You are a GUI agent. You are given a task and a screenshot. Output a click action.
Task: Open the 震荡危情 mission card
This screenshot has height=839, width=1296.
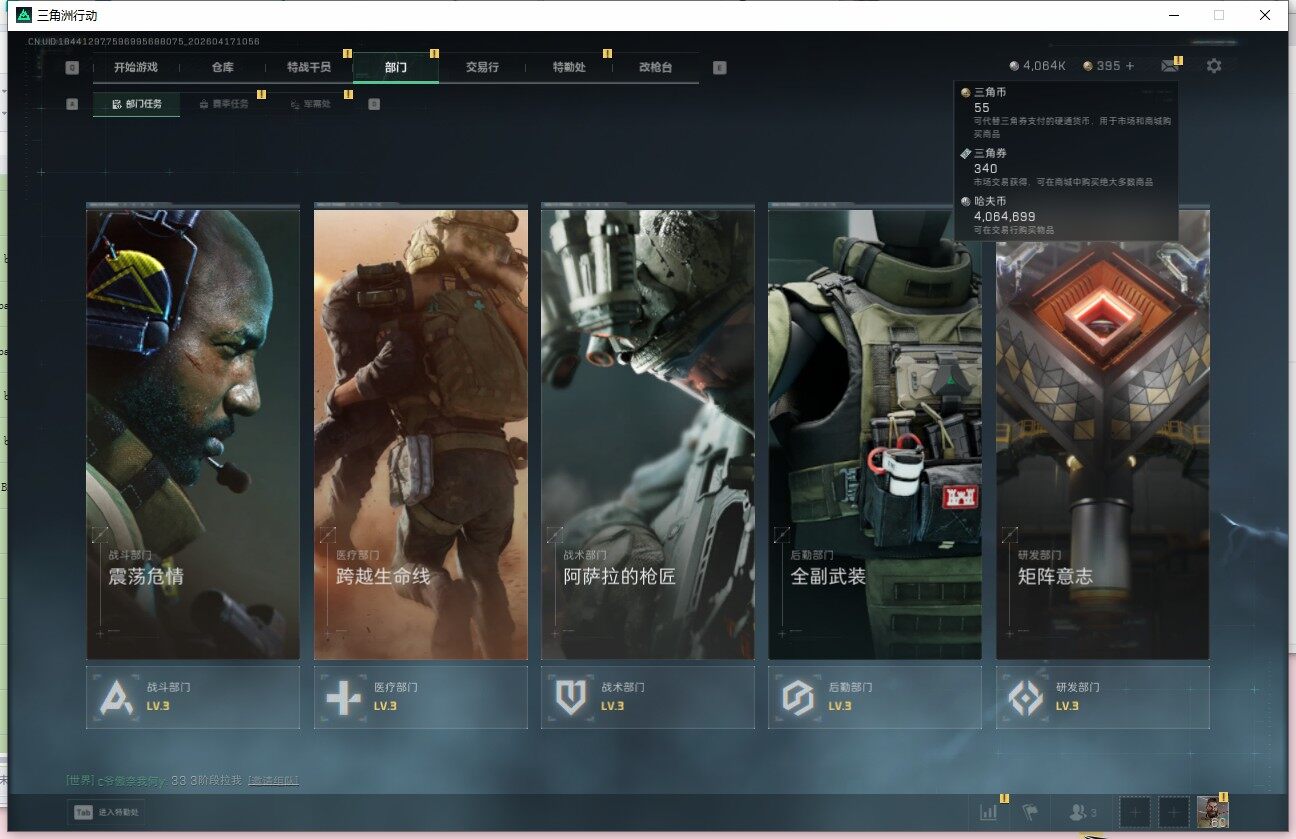[193, 434]
